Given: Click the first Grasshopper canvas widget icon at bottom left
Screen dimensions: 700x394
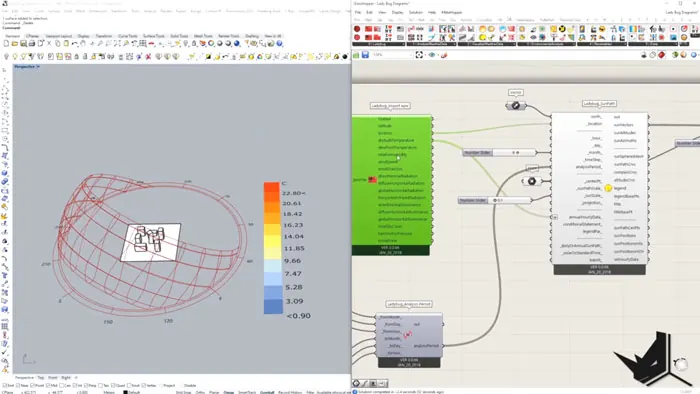Looking at the screenshot, I should coord(356,383).
